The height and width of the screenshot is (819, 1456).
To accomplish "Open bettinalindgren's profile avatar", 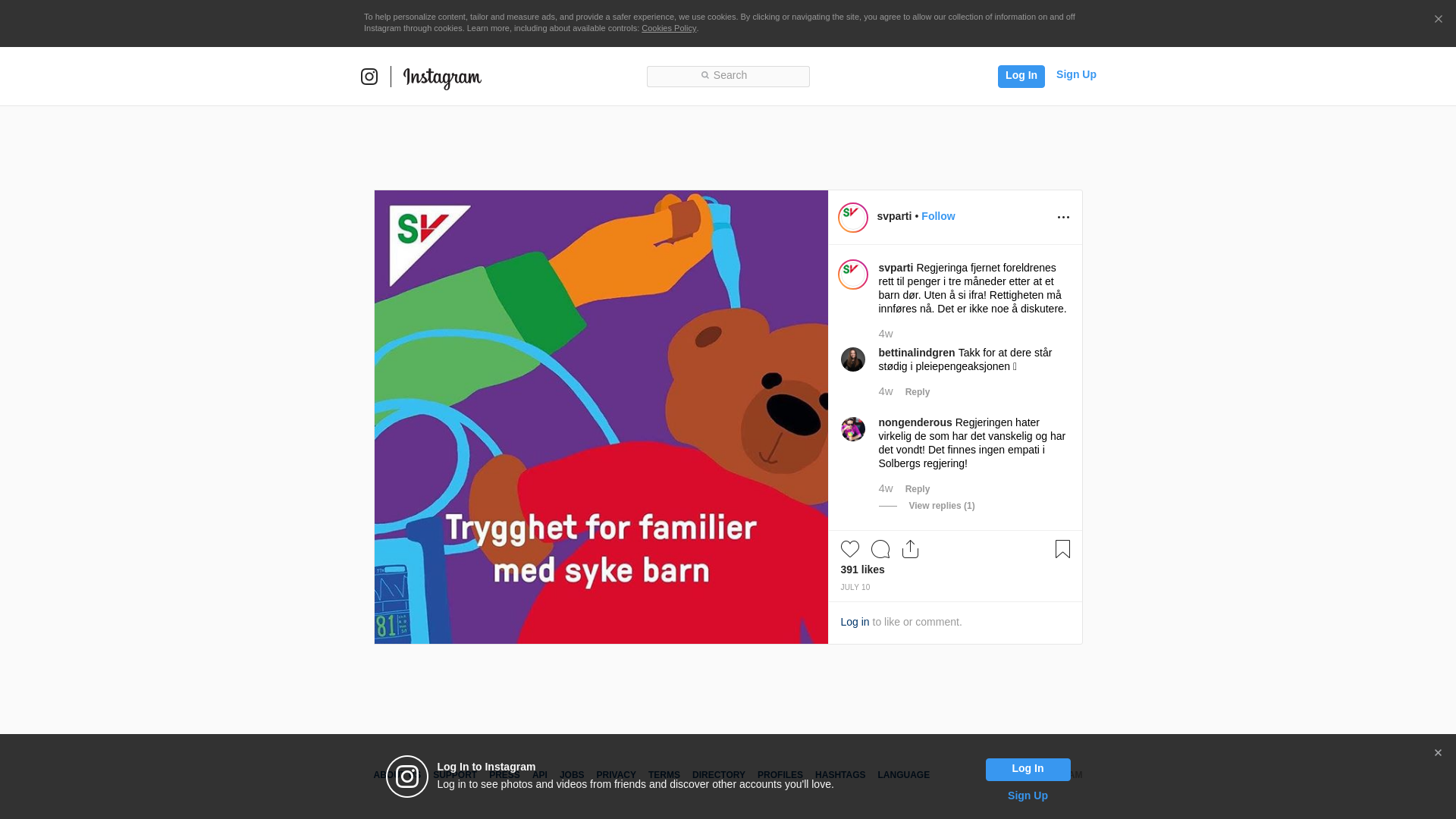I will click(853, 359).
